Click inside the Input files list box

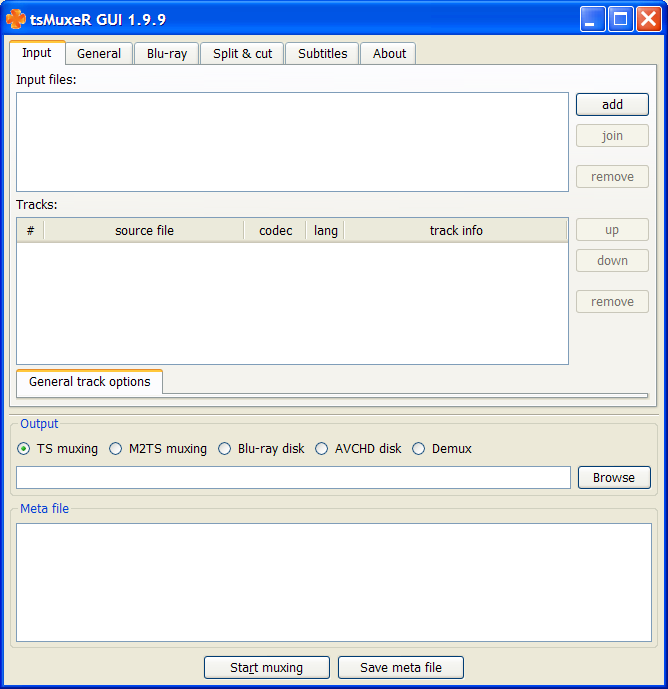coord(292,142)
